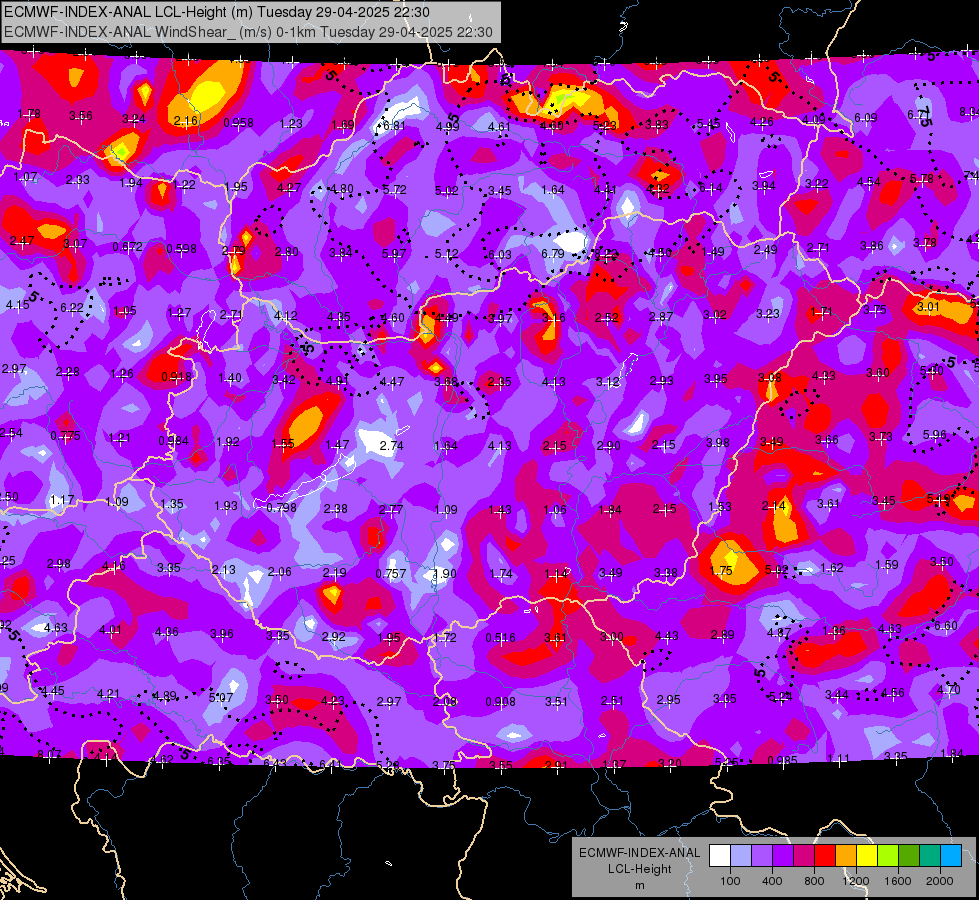Click the wind shear value 3.01
This screenshot has height=900, width=979.
click(928, 307)
